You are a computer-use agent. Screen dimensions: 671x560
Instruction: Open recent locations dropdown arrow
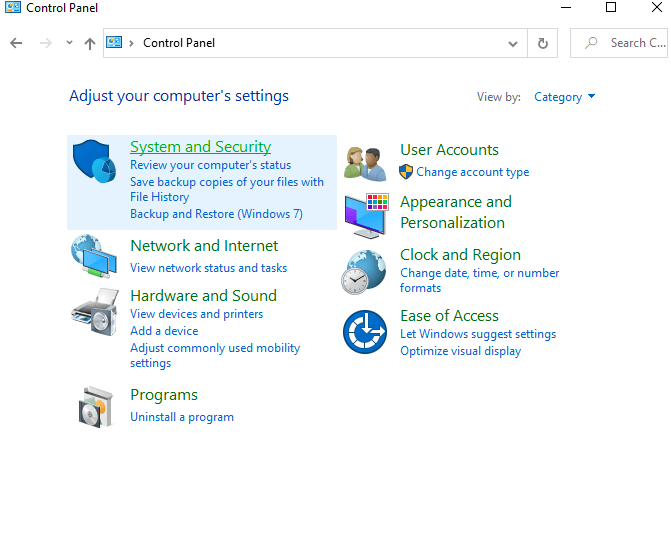point(69,43)
